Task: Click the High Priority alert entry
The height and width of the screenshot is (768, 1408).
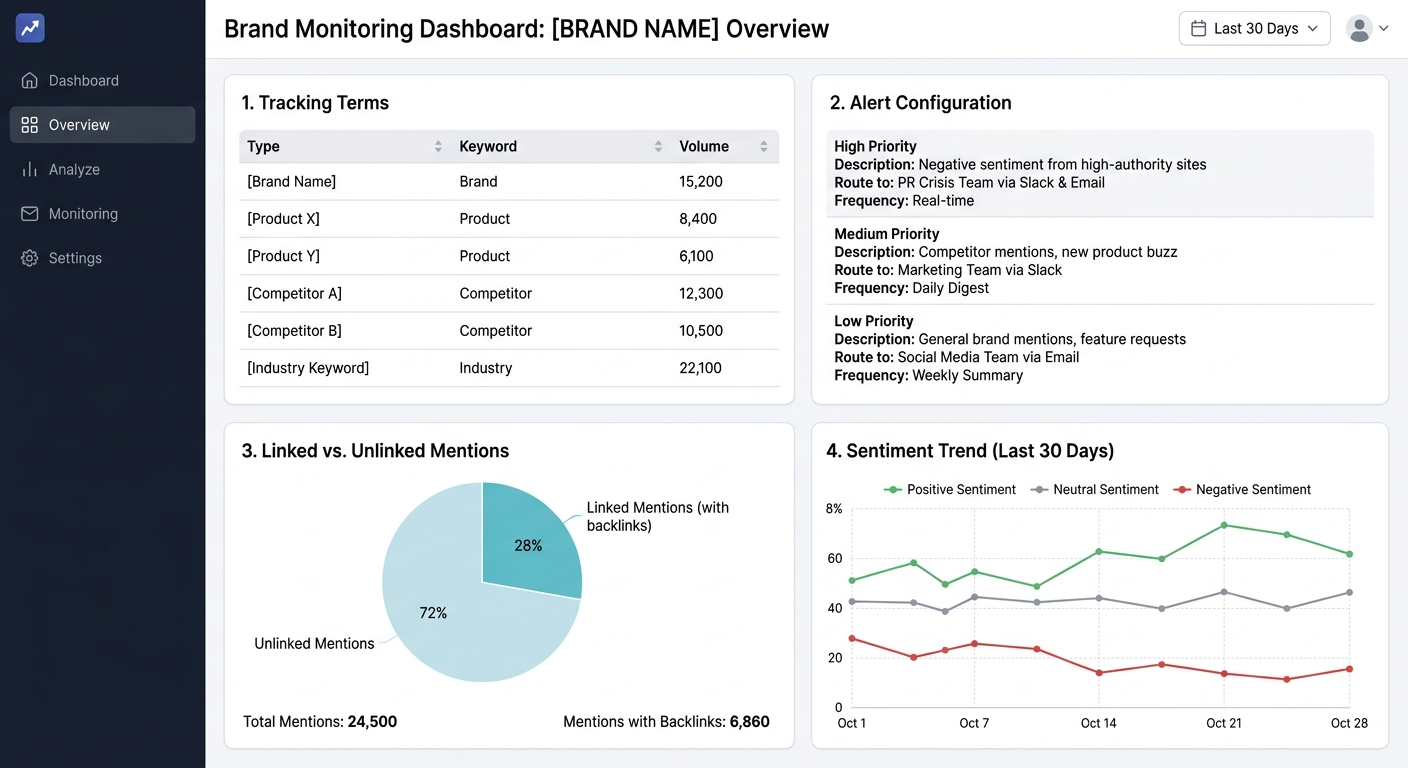Action: [x=1100, y=172]
